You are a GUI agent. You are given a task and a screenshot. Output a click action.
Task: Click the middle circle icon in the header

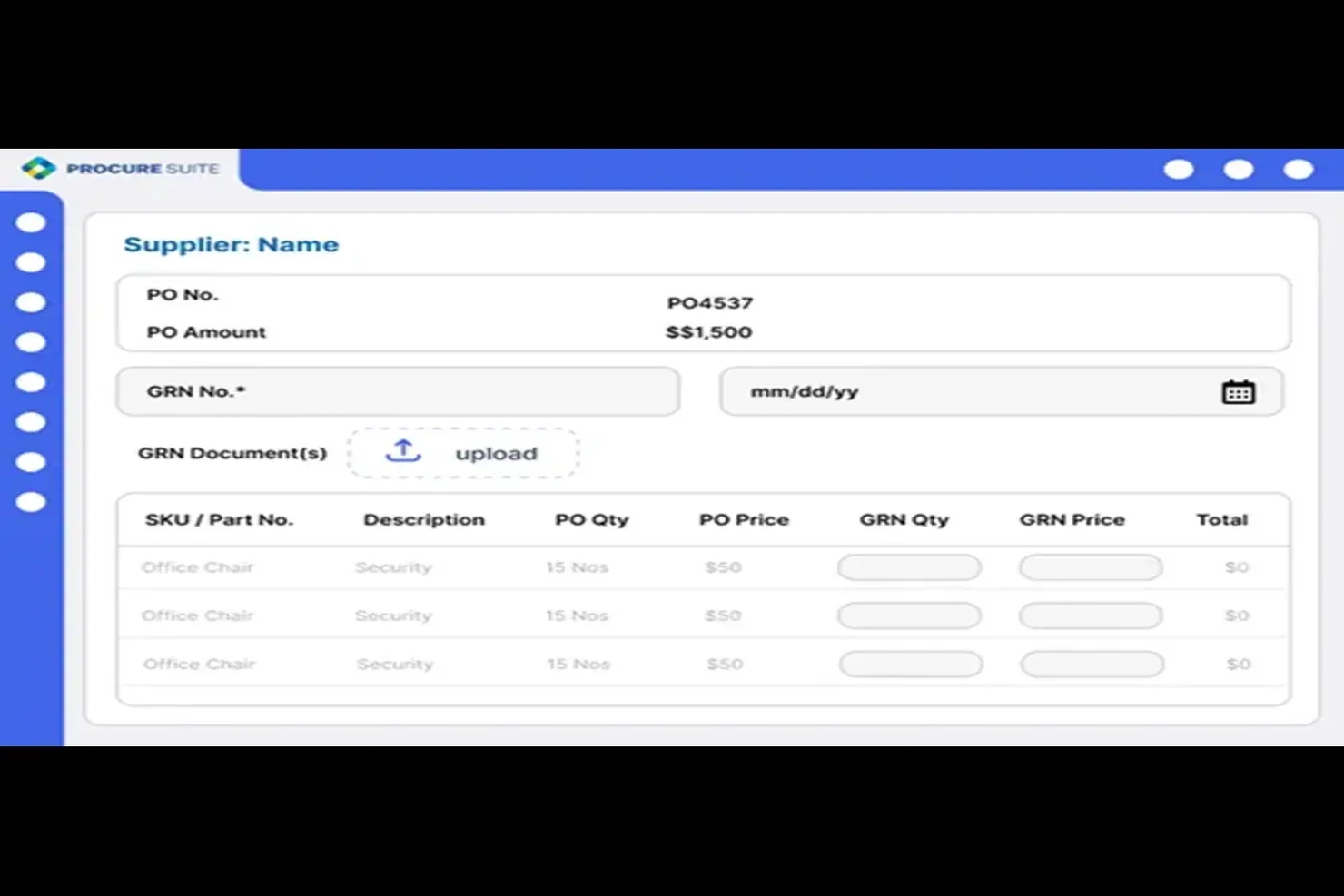click(x=1238, y=169)
